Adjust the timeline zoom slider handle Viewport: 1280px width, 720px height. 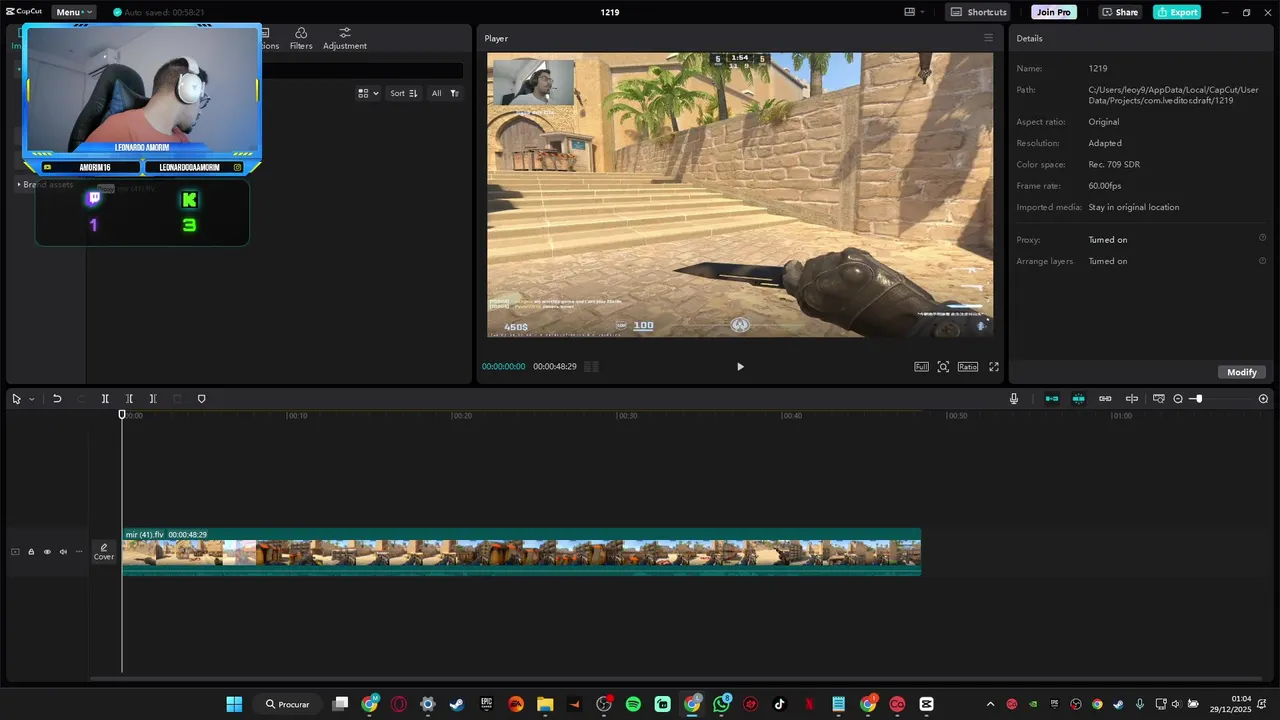pos(1198,399)
